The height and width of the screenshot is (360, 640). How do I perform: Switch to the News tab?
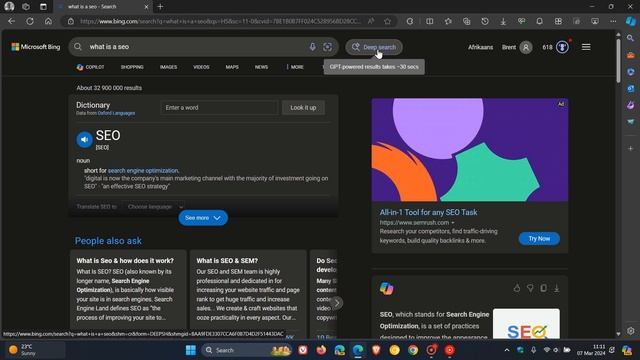(261, 67)
